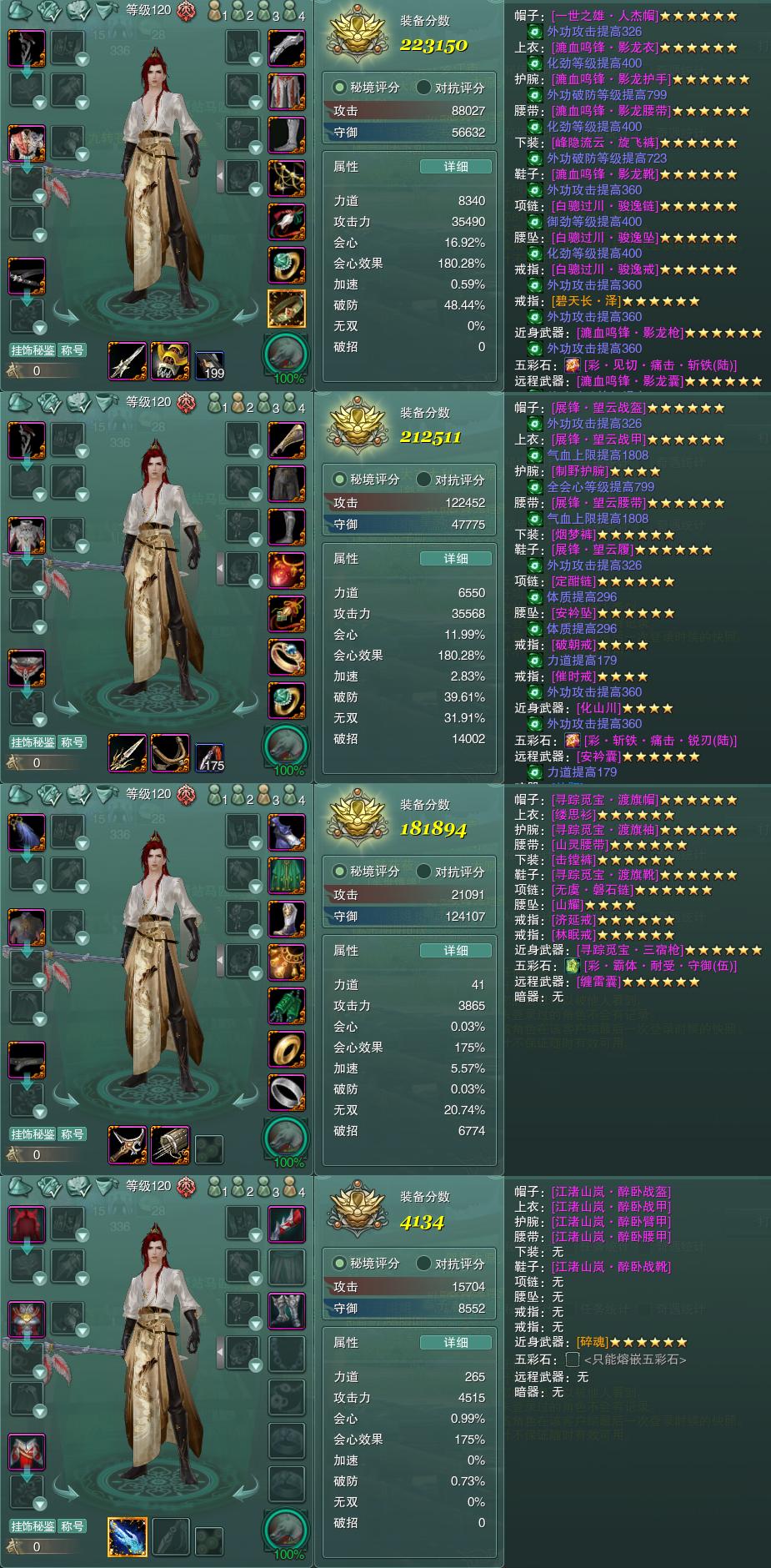
Task: Click the ammo slot showing 199
Action: point(209,365)
